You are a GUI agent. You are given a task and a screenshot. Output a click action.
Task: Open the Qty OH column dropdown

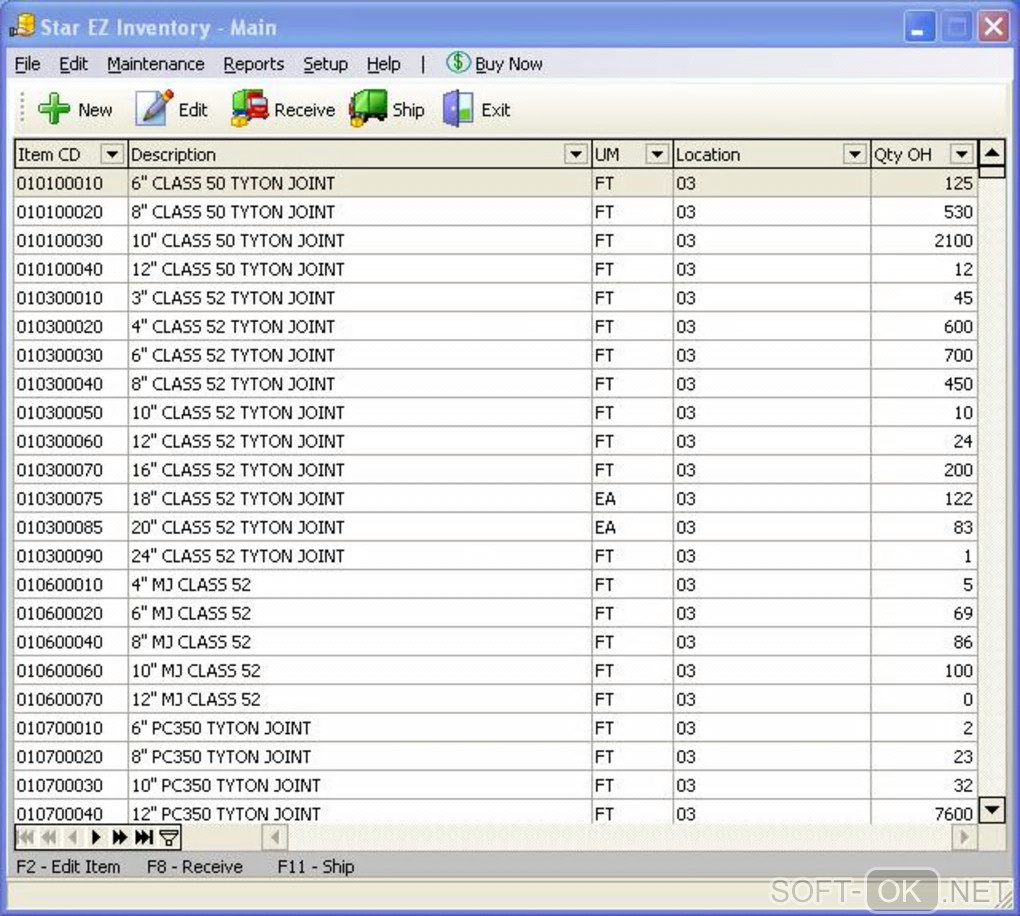[961, 155]
